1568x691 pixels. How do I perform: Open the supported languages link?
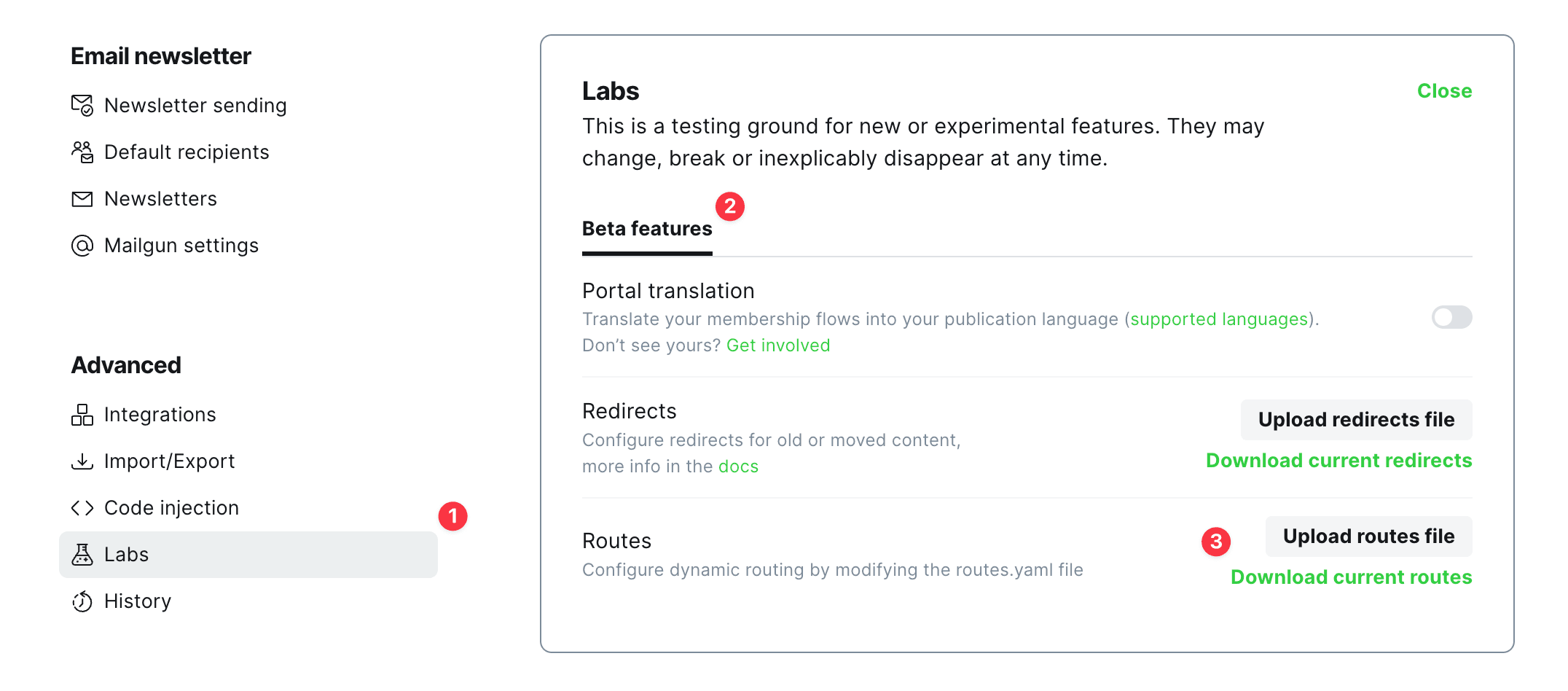point(1219,319)
